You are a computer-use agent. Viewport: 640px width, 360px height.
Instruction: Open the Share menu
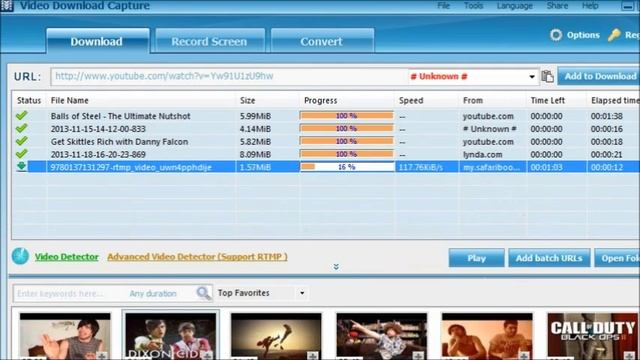pos(557,6)
